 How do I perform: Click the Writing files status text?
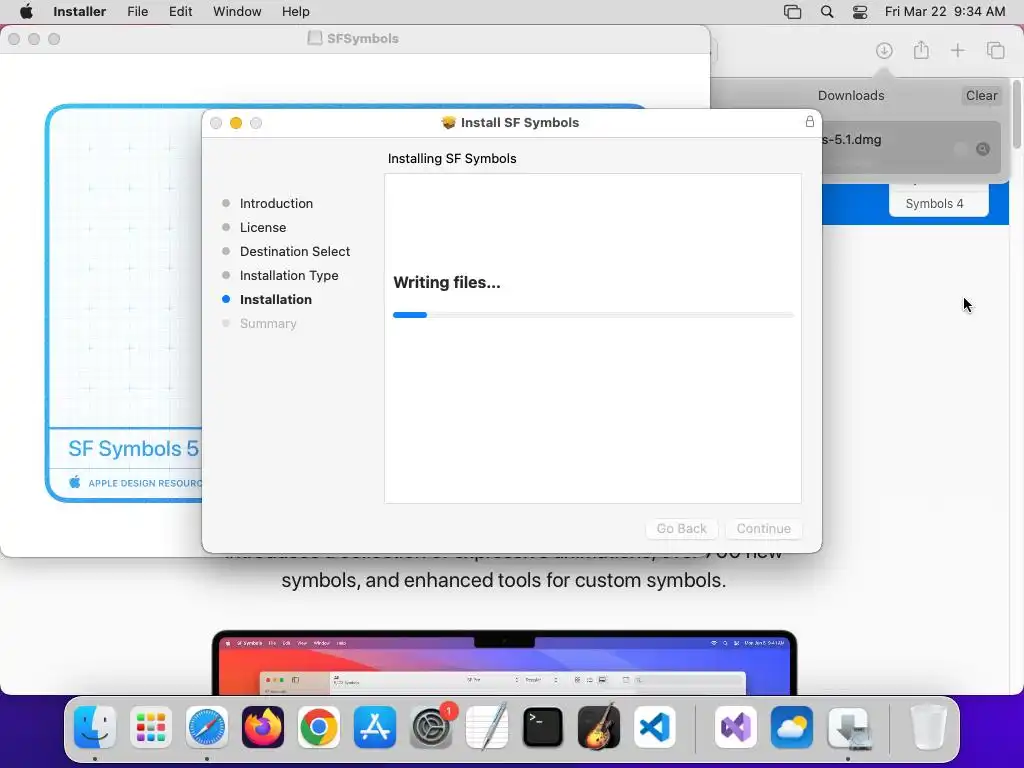pos(447,282)
